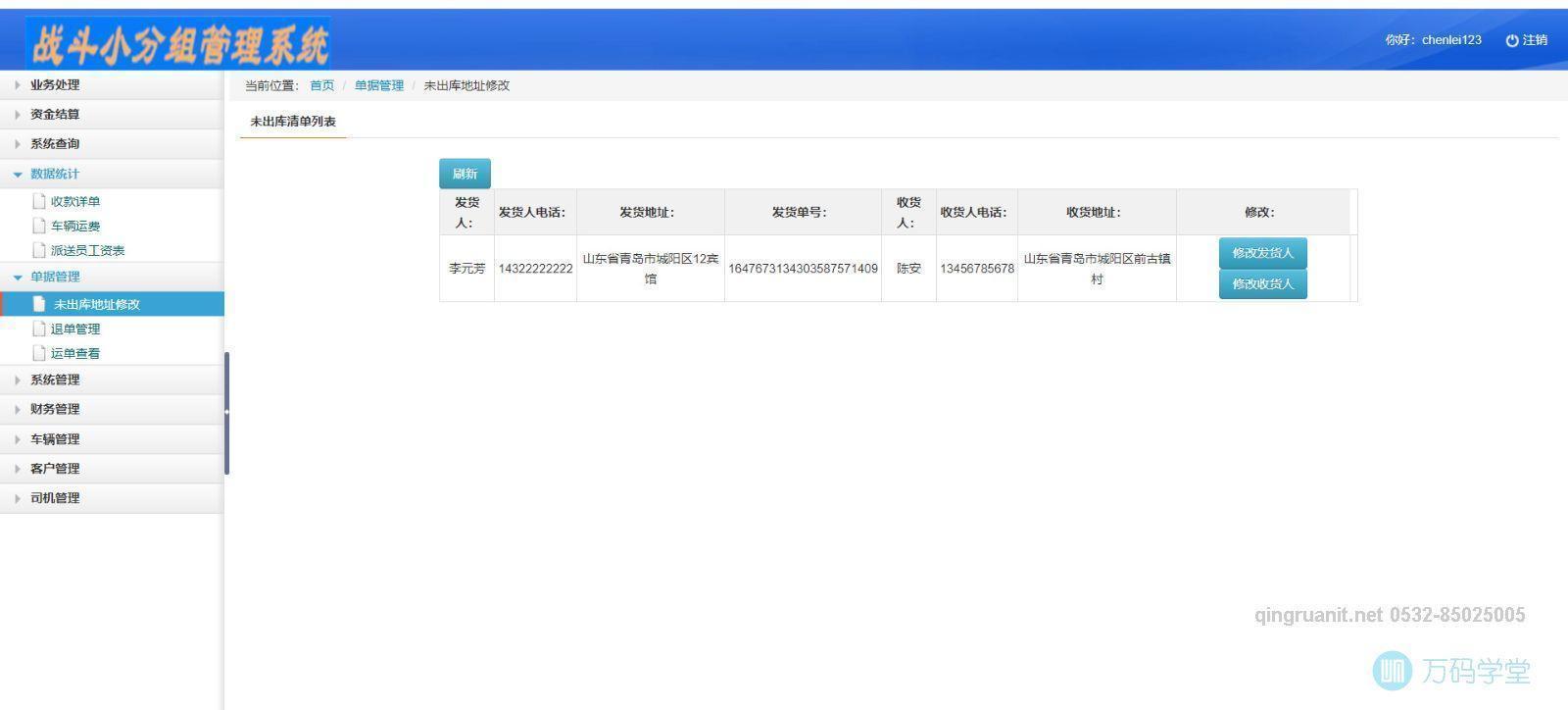This screenshot has width=1568, height=710.
Task: Expand the 业务处理 menu arrow
Action: 17,85
